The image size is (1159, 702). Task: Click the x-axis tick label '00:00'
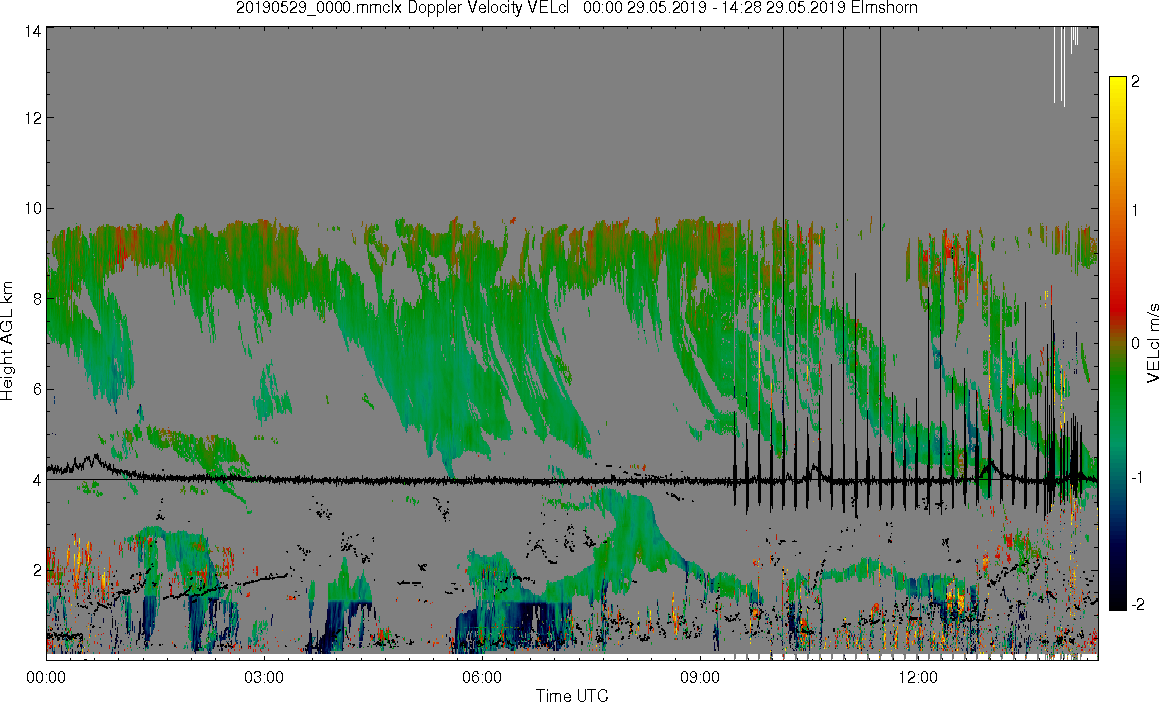click(46, 677)
